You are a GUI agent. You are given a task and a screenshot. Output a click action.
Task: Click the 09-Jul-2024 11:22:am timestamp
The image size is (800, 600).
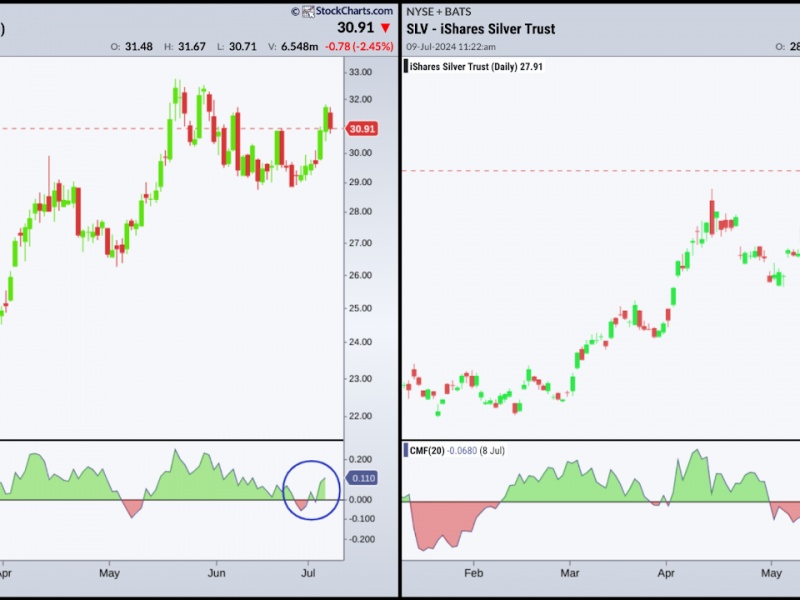tap(451, 47)
